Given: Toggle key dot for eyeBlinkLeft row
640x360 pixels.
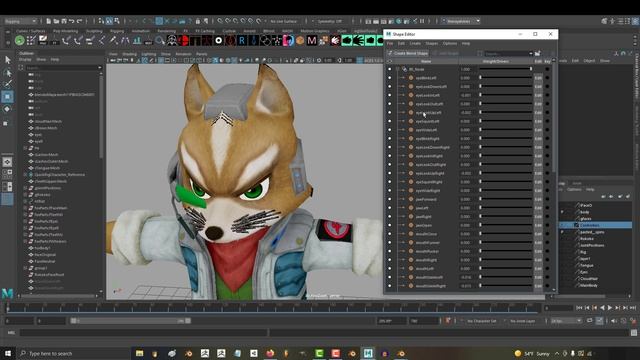Looking at the screenshot, I should [547, 78].
